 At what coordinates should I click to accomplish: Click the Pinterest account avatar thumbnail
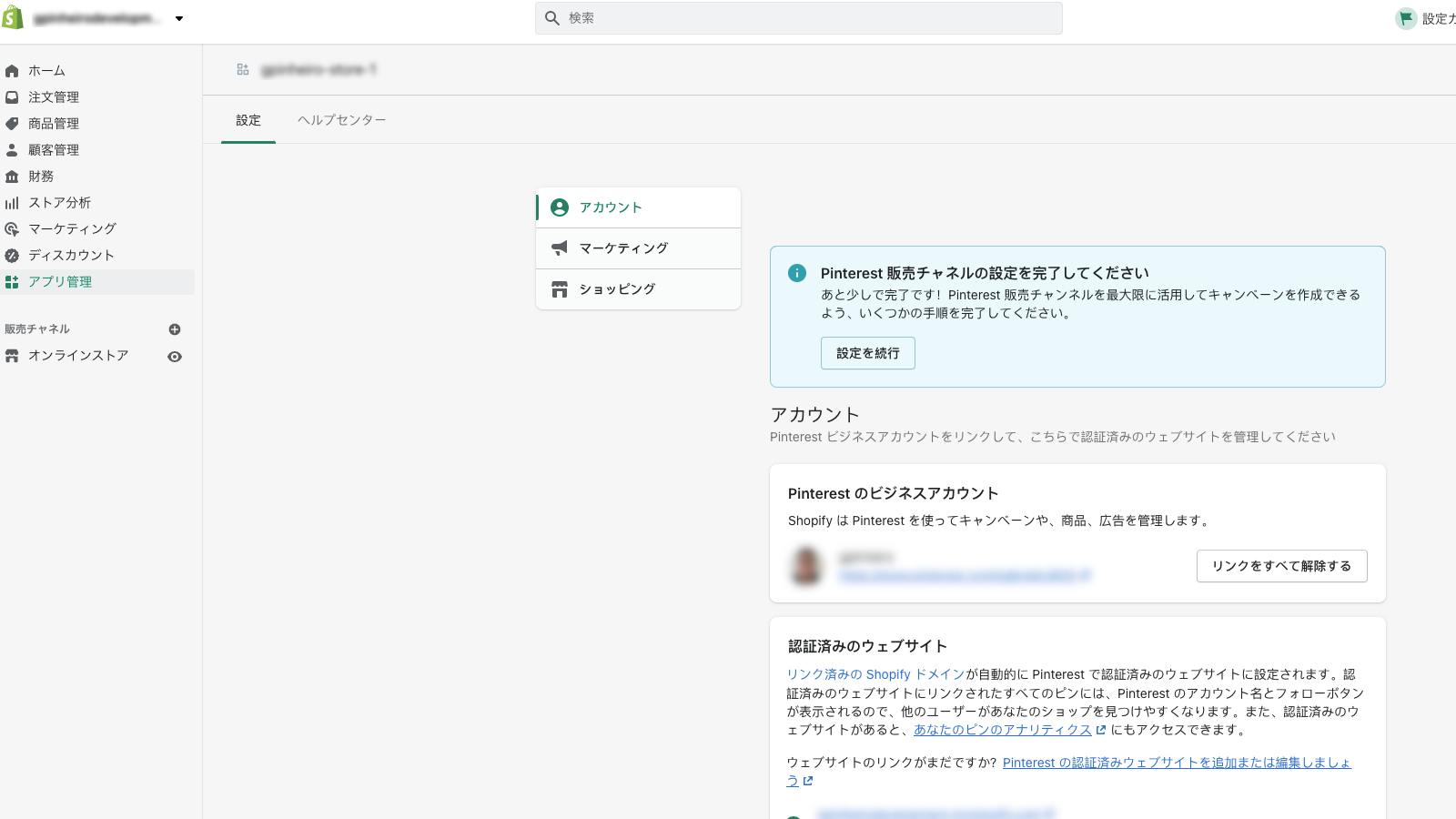[806, 565]
